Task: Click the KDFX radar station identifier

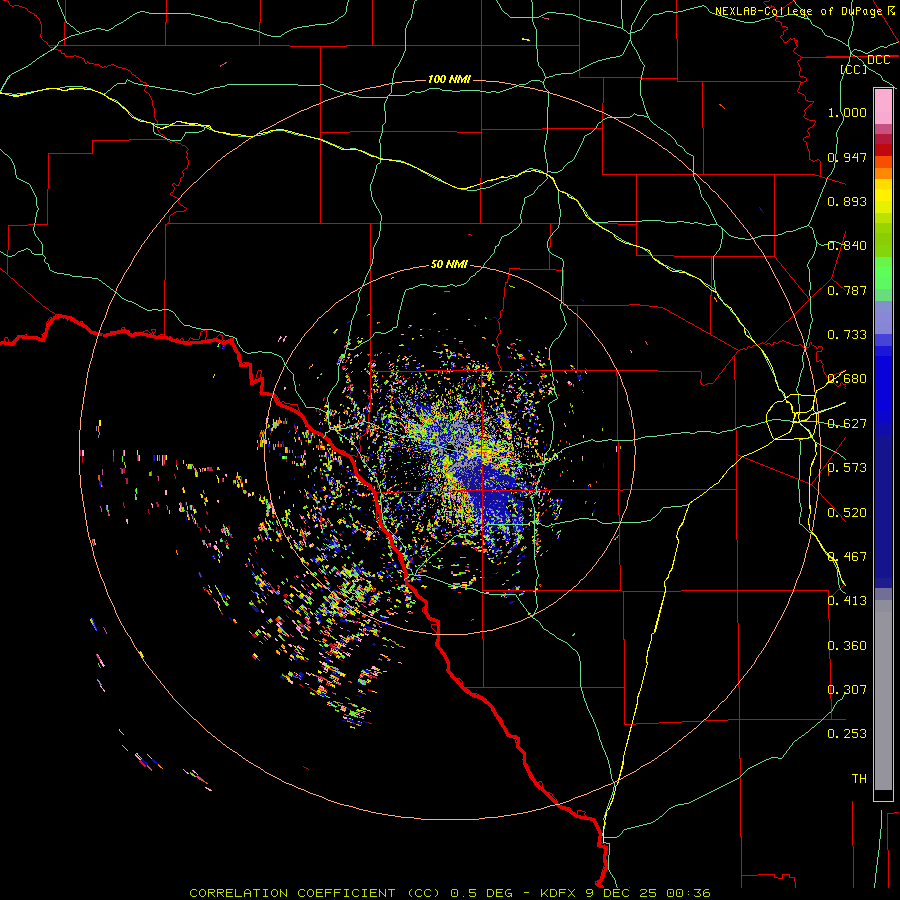Action: [x=560, y=893]
